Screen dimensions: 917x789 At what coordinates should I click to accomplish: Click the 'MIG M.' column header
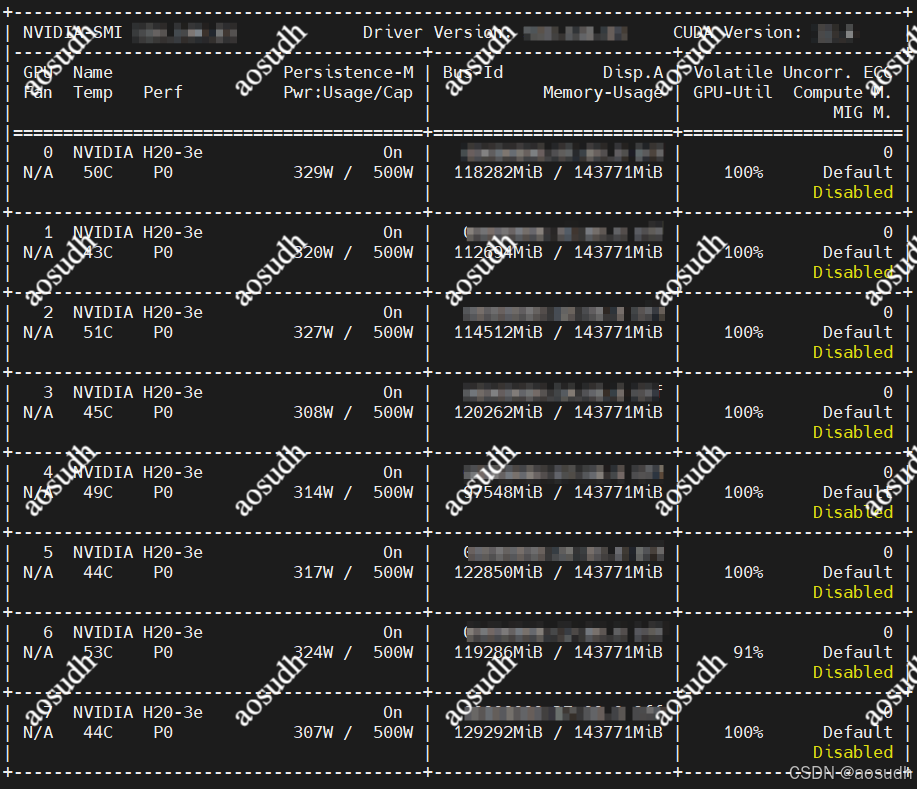pos(862,112)
